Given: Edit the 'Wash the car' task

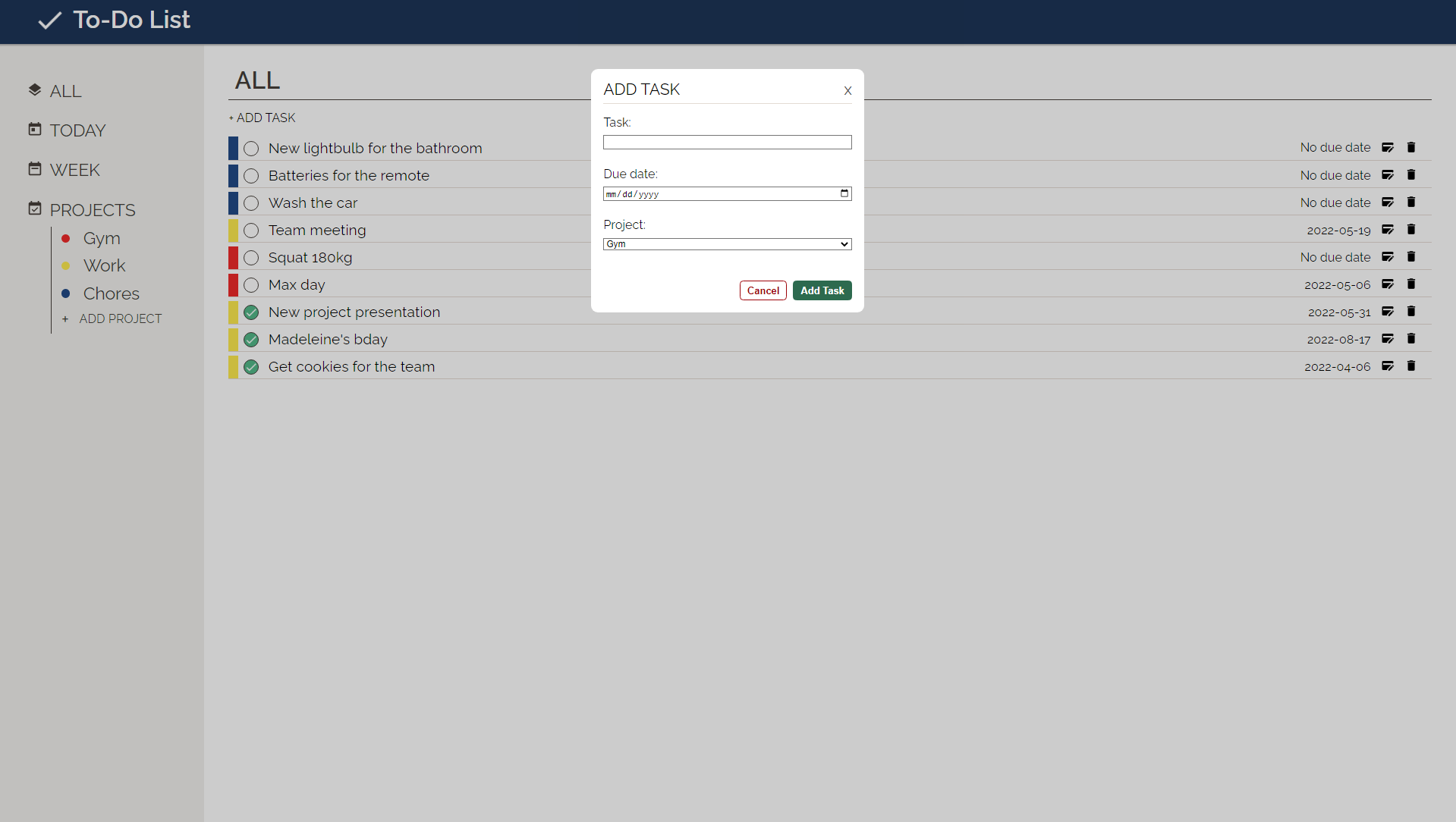Looking at the screenshot, I should (1388, 202).
